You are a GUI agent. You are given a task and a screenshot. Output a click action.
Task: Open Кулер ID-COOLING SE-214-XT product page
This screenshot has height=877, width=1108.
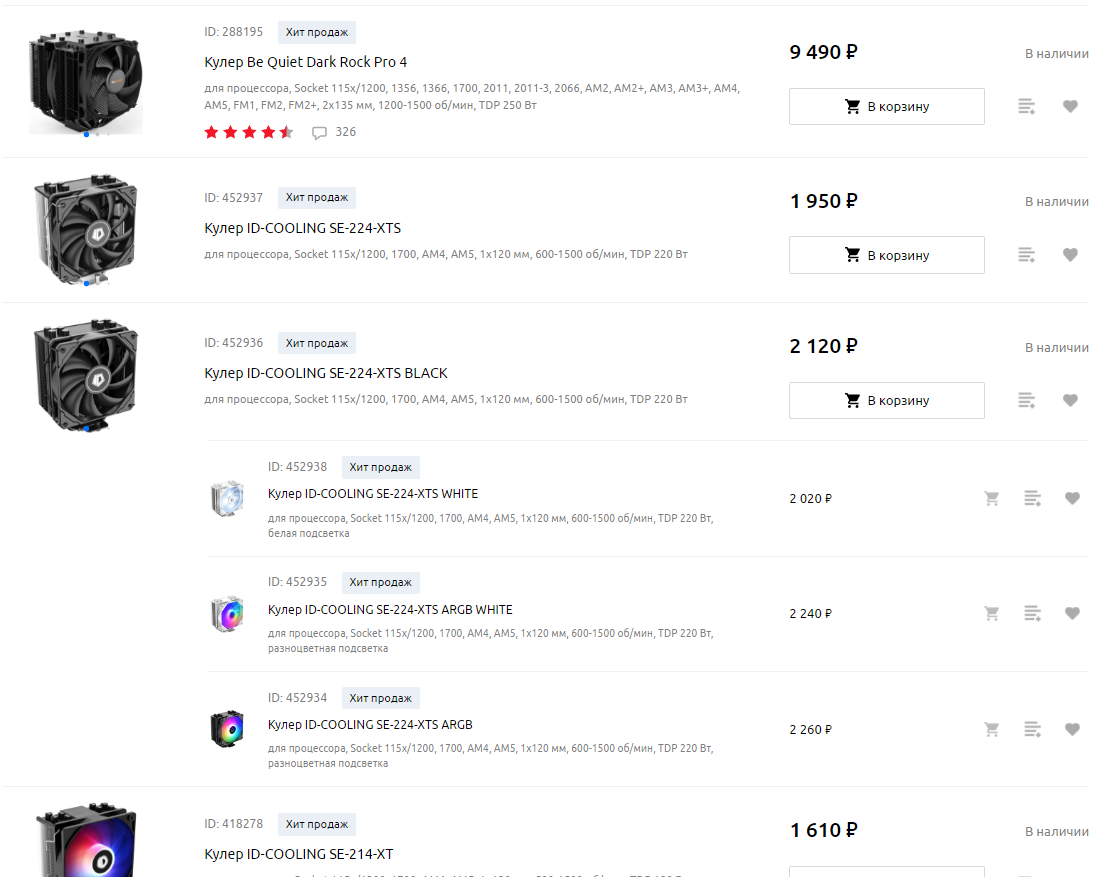tap(299, 854)
